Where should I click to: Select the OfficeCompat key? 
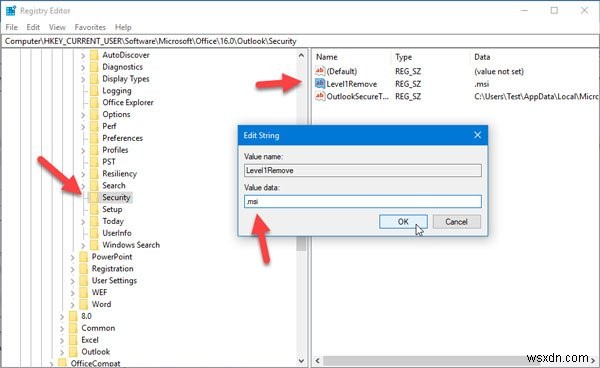tap(95, 363)
